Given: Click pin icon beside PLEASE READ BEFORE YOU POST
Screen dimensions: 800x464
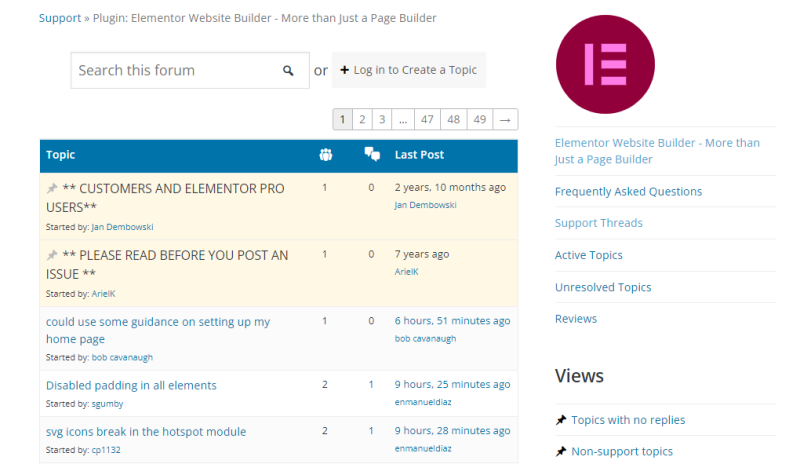Looking at the screenshot, I should 52,255.
